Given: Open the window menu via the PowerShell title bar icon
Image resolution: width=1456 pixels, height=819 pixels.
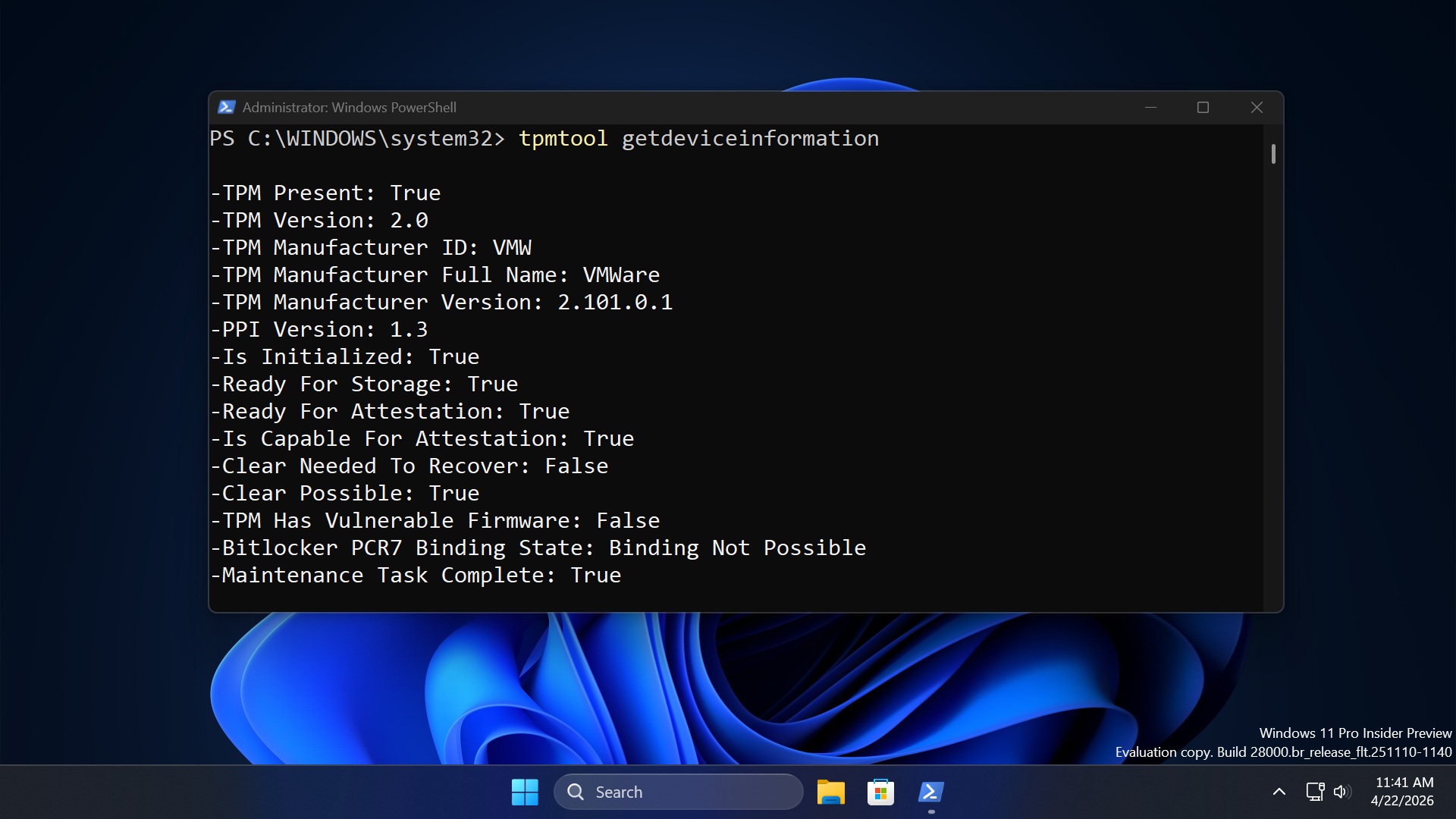Looking at the screenshot, I should click(x=227, y=107).
